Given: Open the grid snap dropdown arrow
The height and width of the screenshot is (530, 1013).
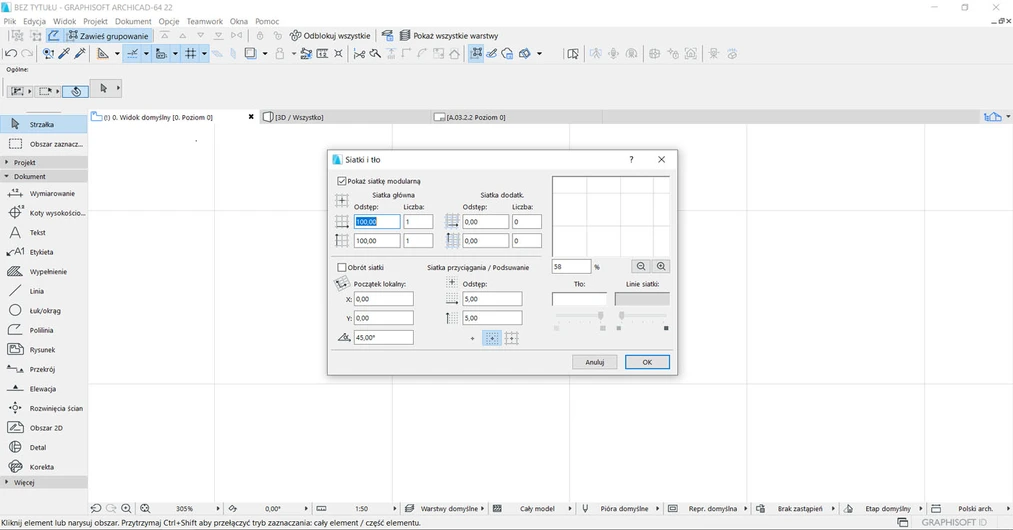Looking at the screenshot, I should (204, 54).
